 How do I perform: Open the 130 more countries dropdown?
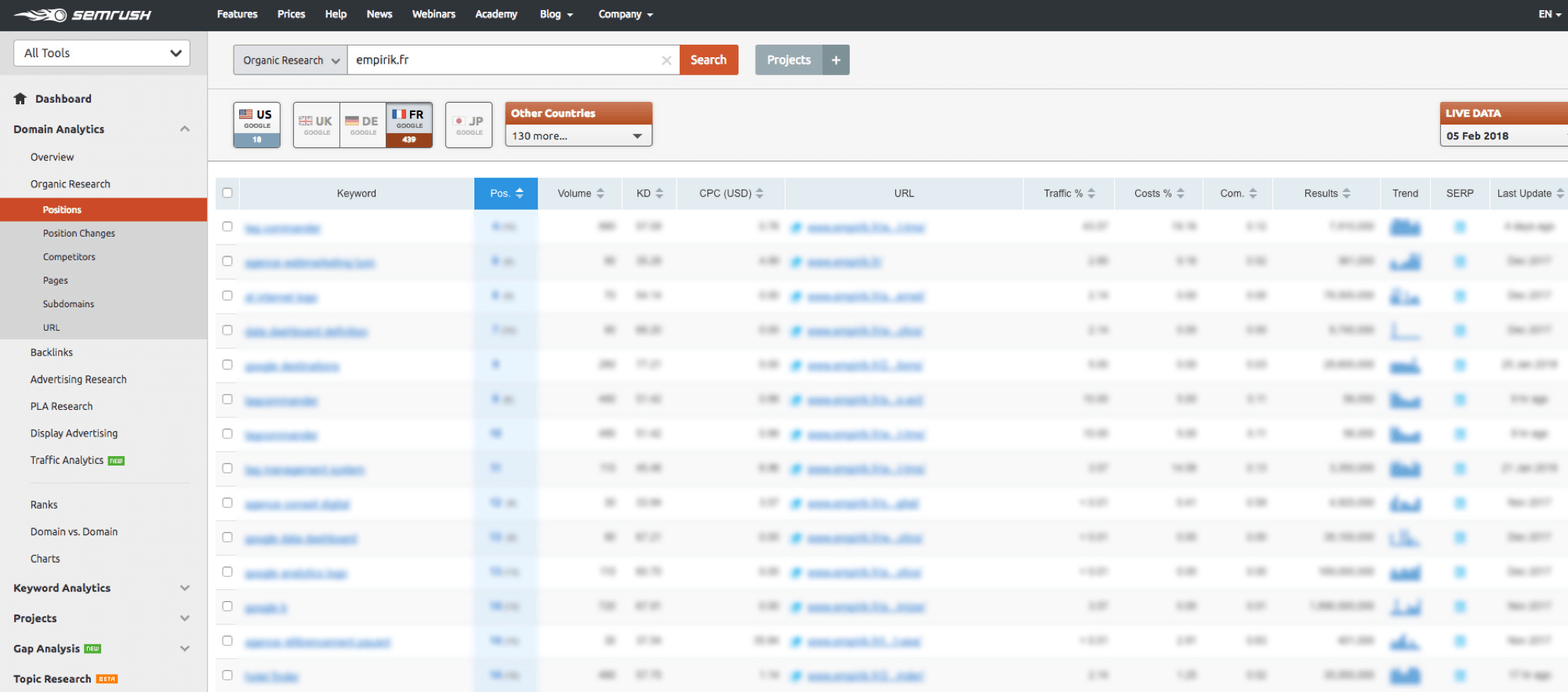tap(578, 136)
